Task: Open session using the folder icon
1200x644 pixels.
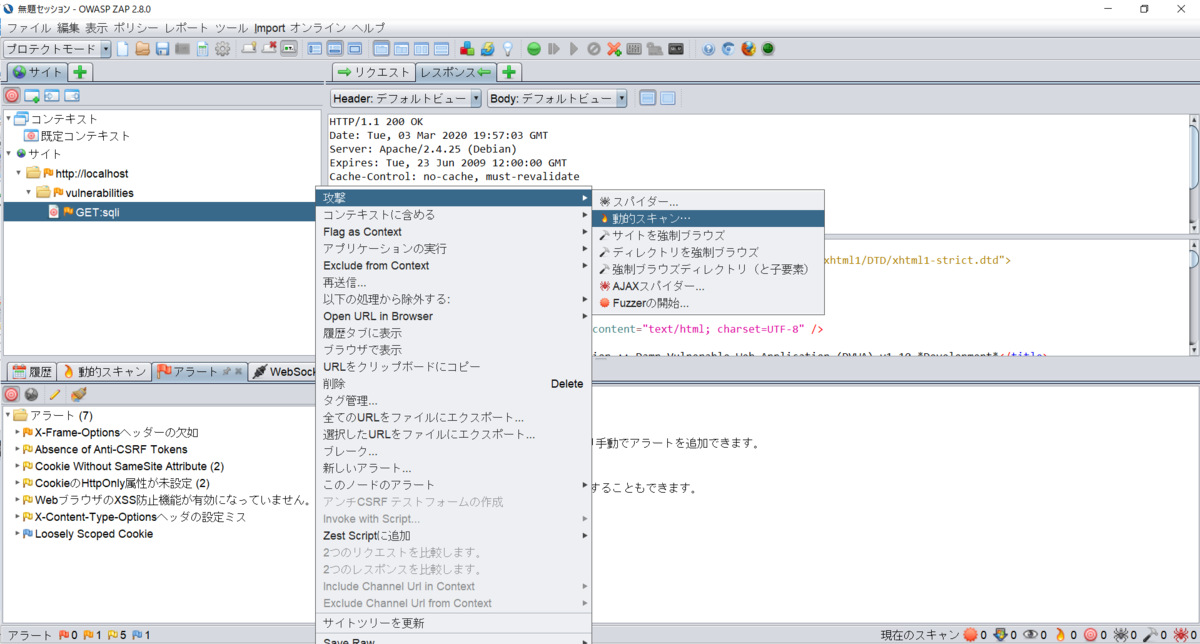Action: 143,48
